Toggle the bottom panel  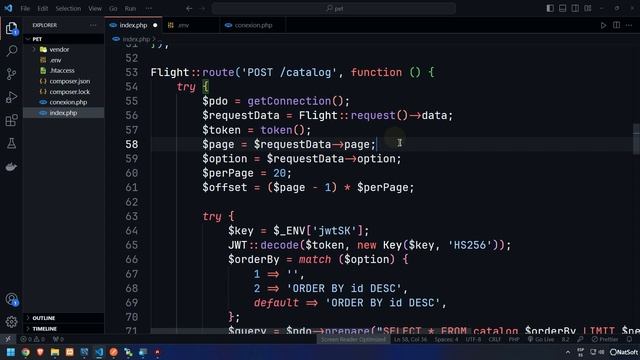(x=562, y=8)
